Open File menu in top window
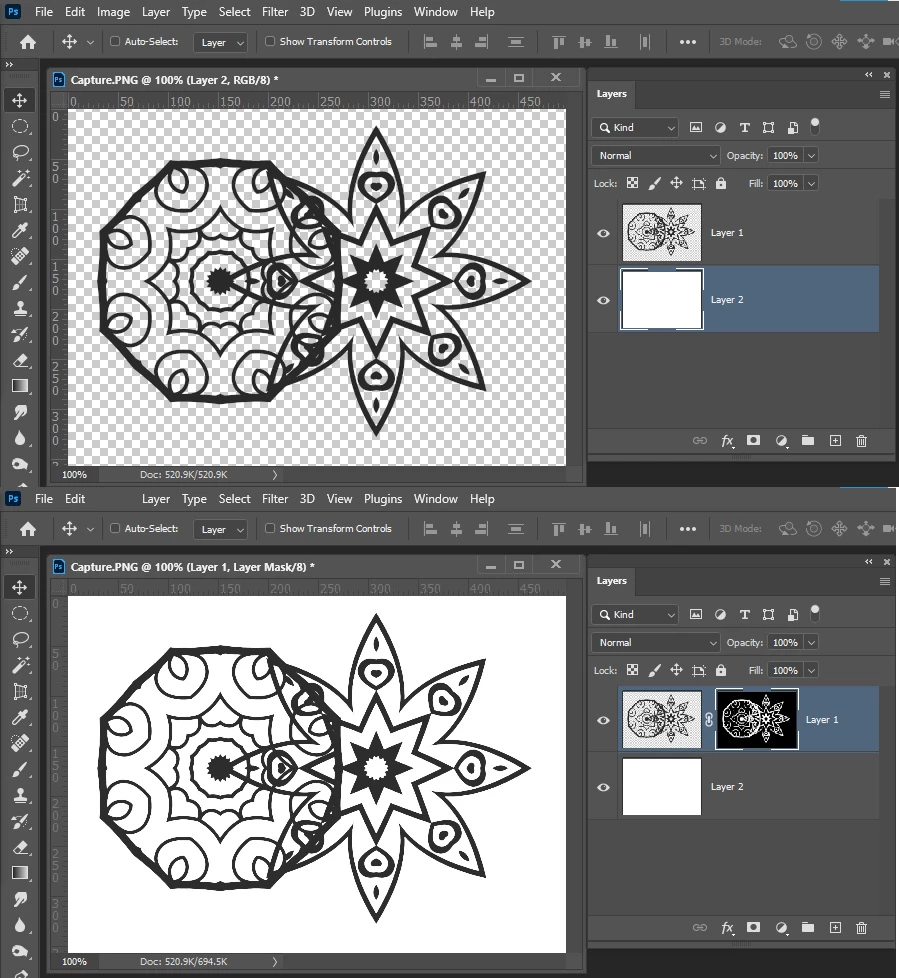Screen dimensions: 899x978 pyautogui.click(x=44, y=12)
